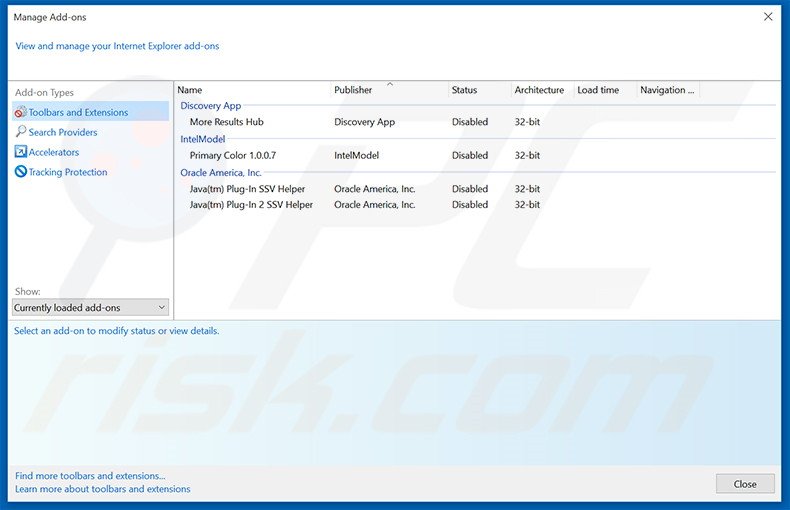Select the Primary Color 1.0.0.7 add-on

click(x=232, y=156)
